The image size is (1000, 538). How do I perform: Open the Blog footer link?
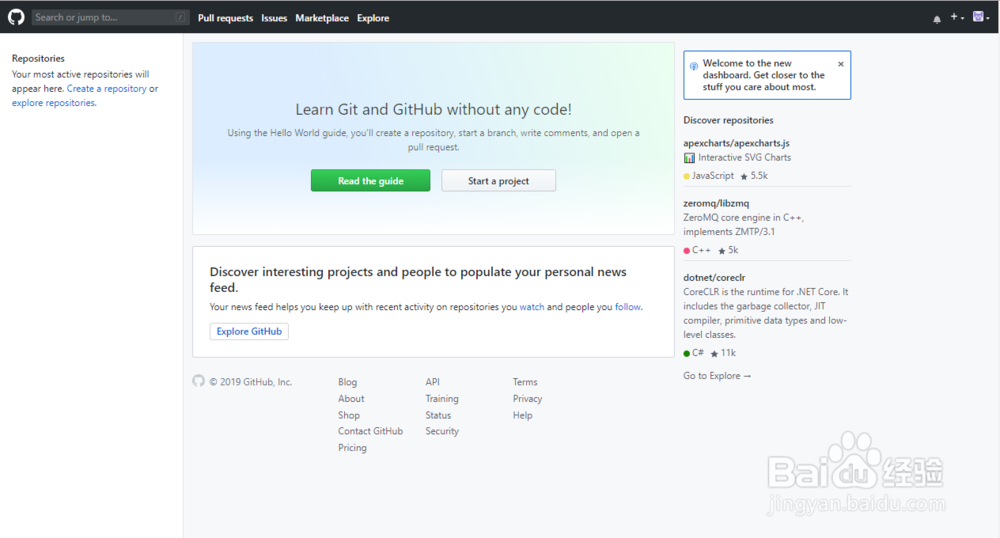tap(348, 382)
